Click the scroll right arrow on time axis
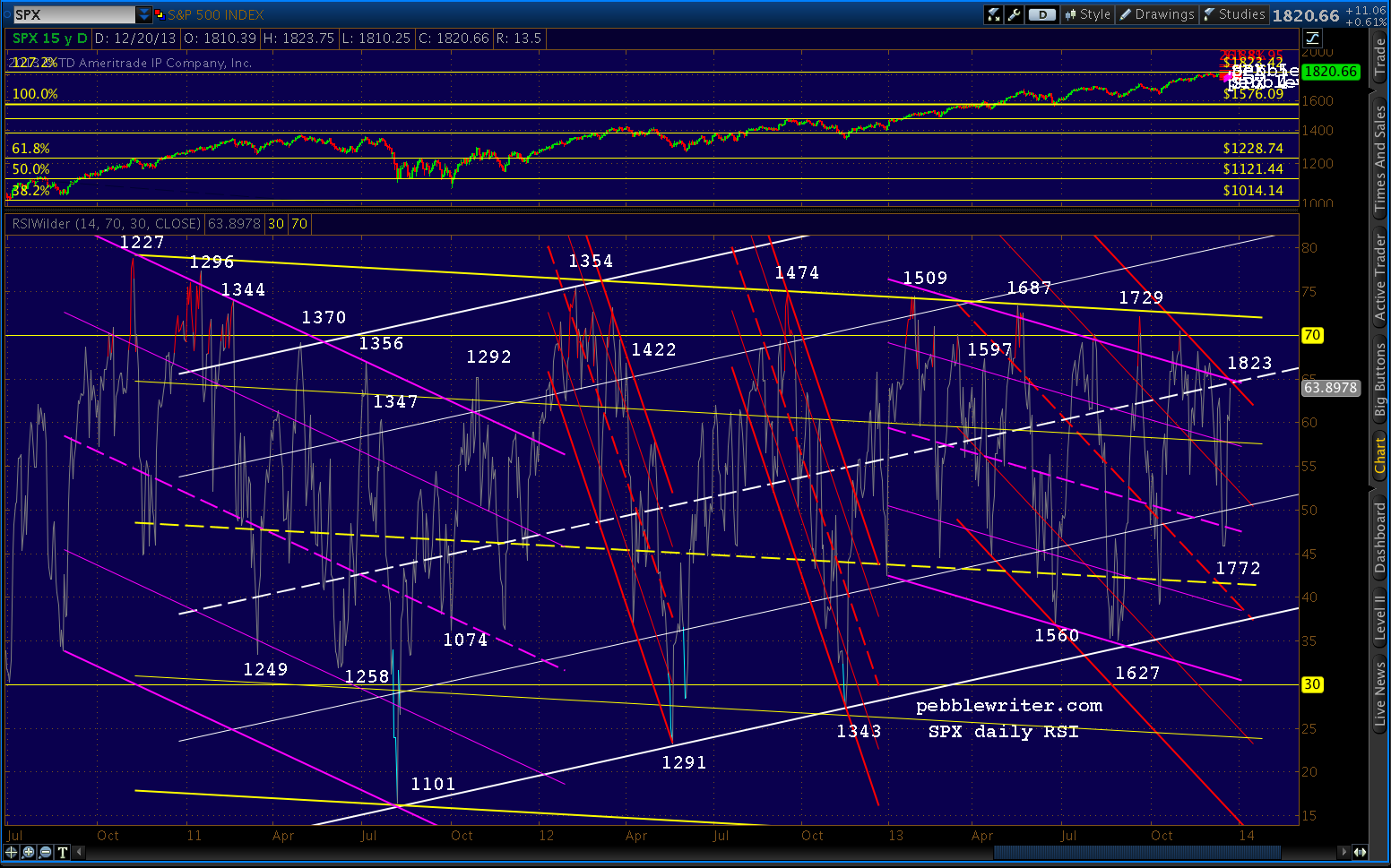This screenshot has width=1391, height=868. (1343, 852)
